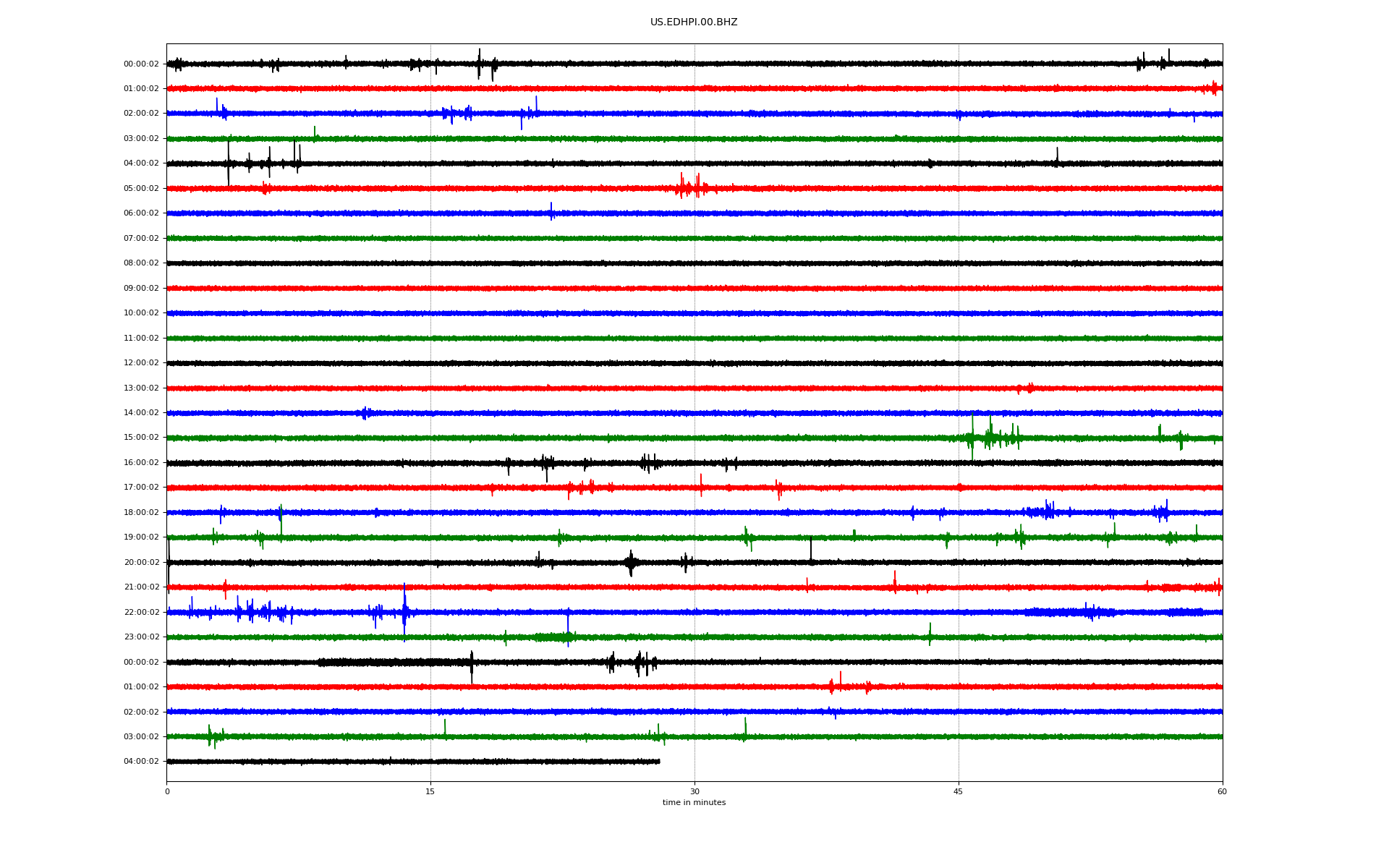Viewport: 1389px width, 868px height.
Task: Click the 'time in minutes' axis label
Action: pos(694,803)
